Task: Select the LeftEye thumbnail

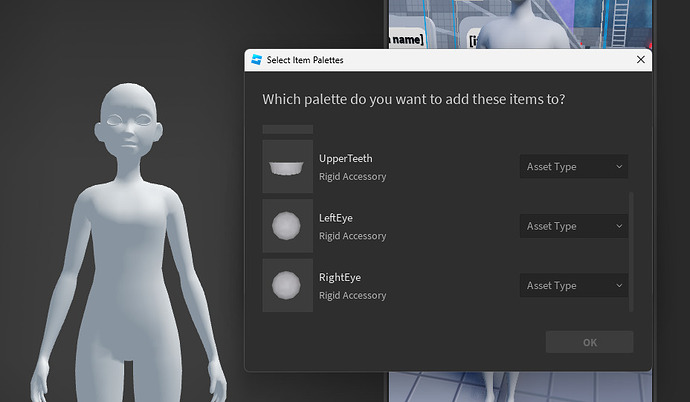Action: point(288,226)
